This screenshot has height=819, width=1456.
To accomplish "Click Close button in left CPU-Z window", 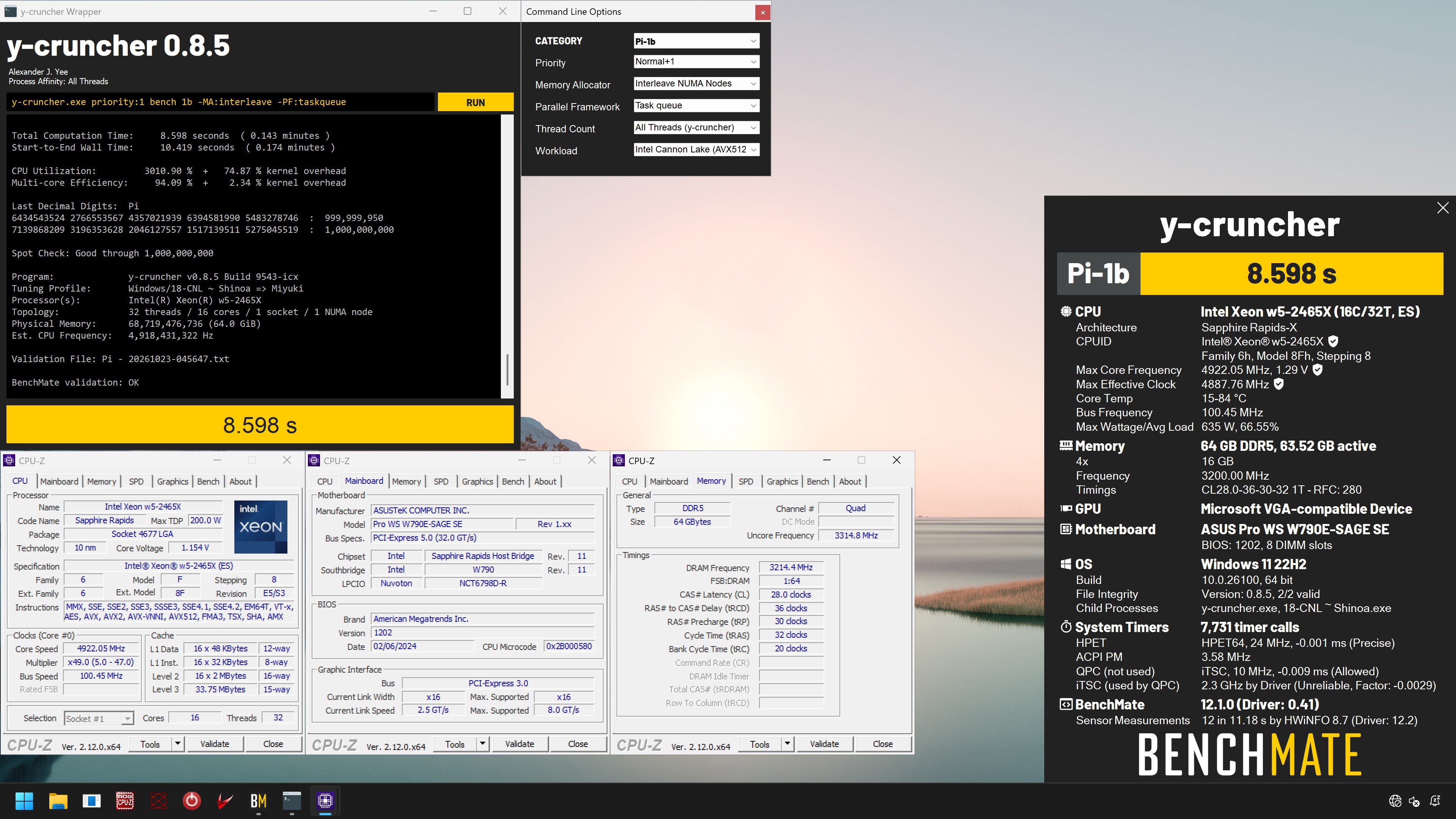I will 273,744.
